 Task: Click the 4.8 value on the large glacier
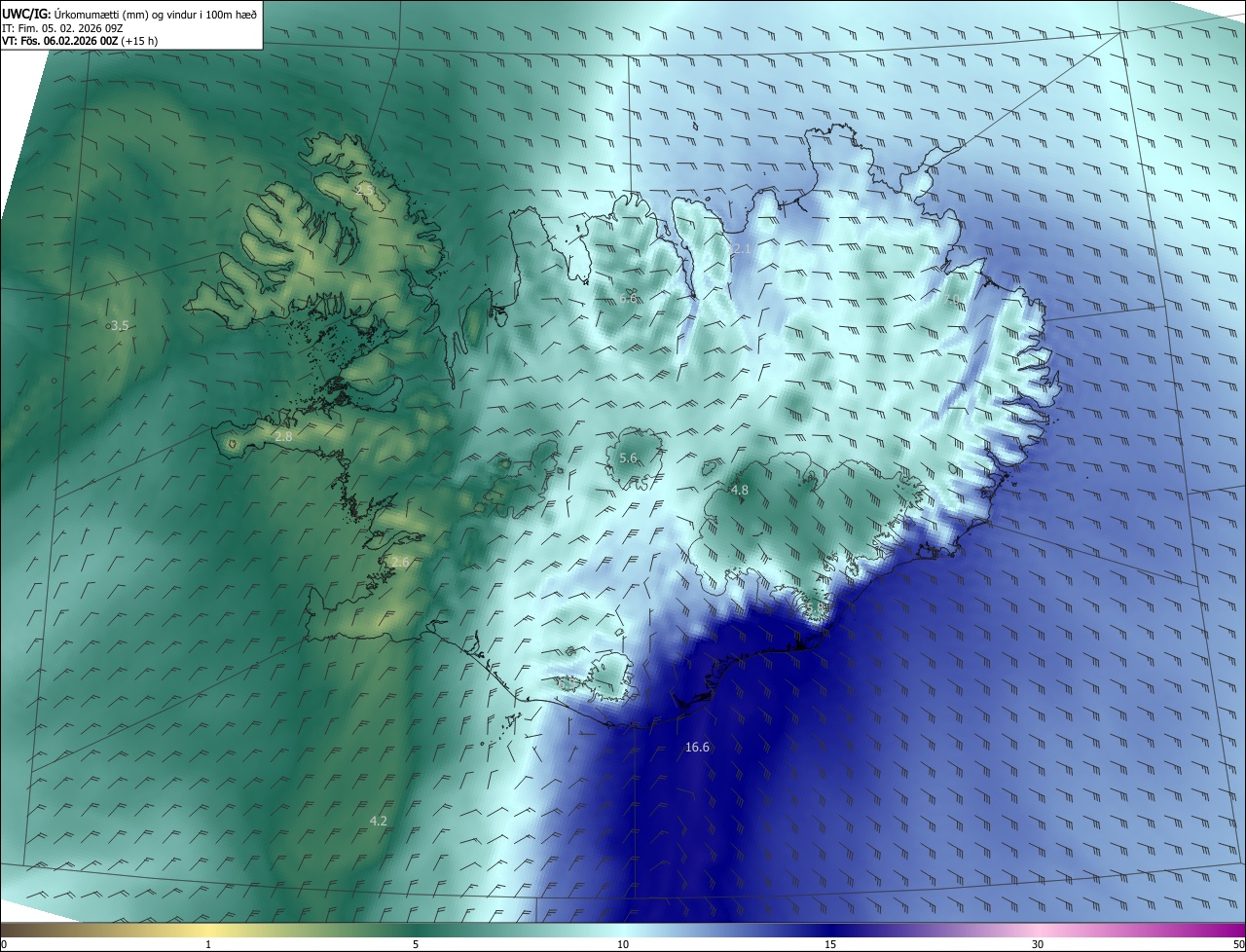740,491
